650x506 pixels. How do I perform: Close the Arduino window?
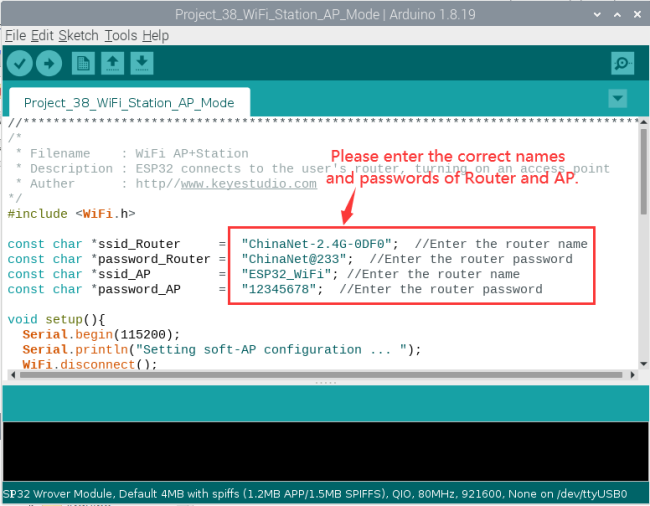[x=637, y=15]
